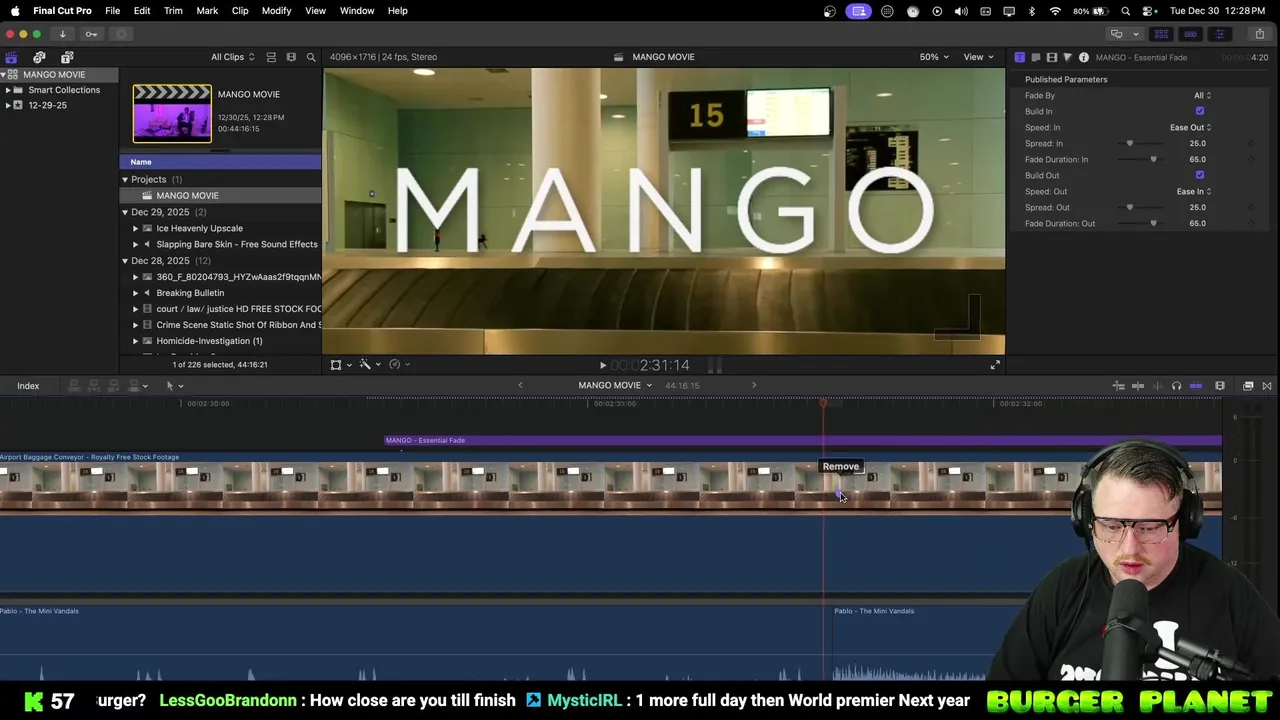Open the Transform tool in viewer
Viewport: 1280px width, 720px height.
coord(336,365)
